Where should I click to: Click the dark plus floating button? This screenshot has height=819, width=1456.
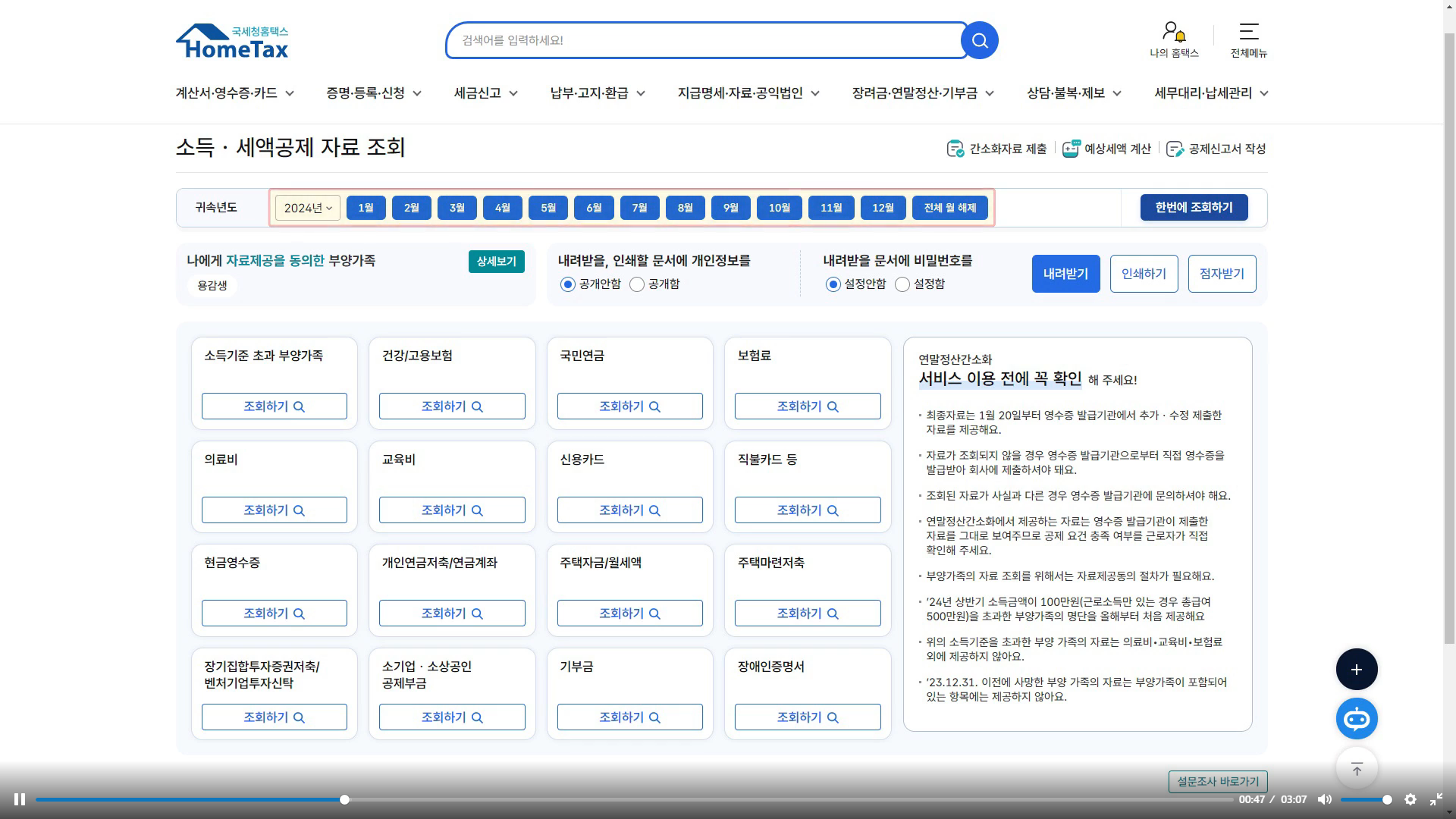point(1356,669)
